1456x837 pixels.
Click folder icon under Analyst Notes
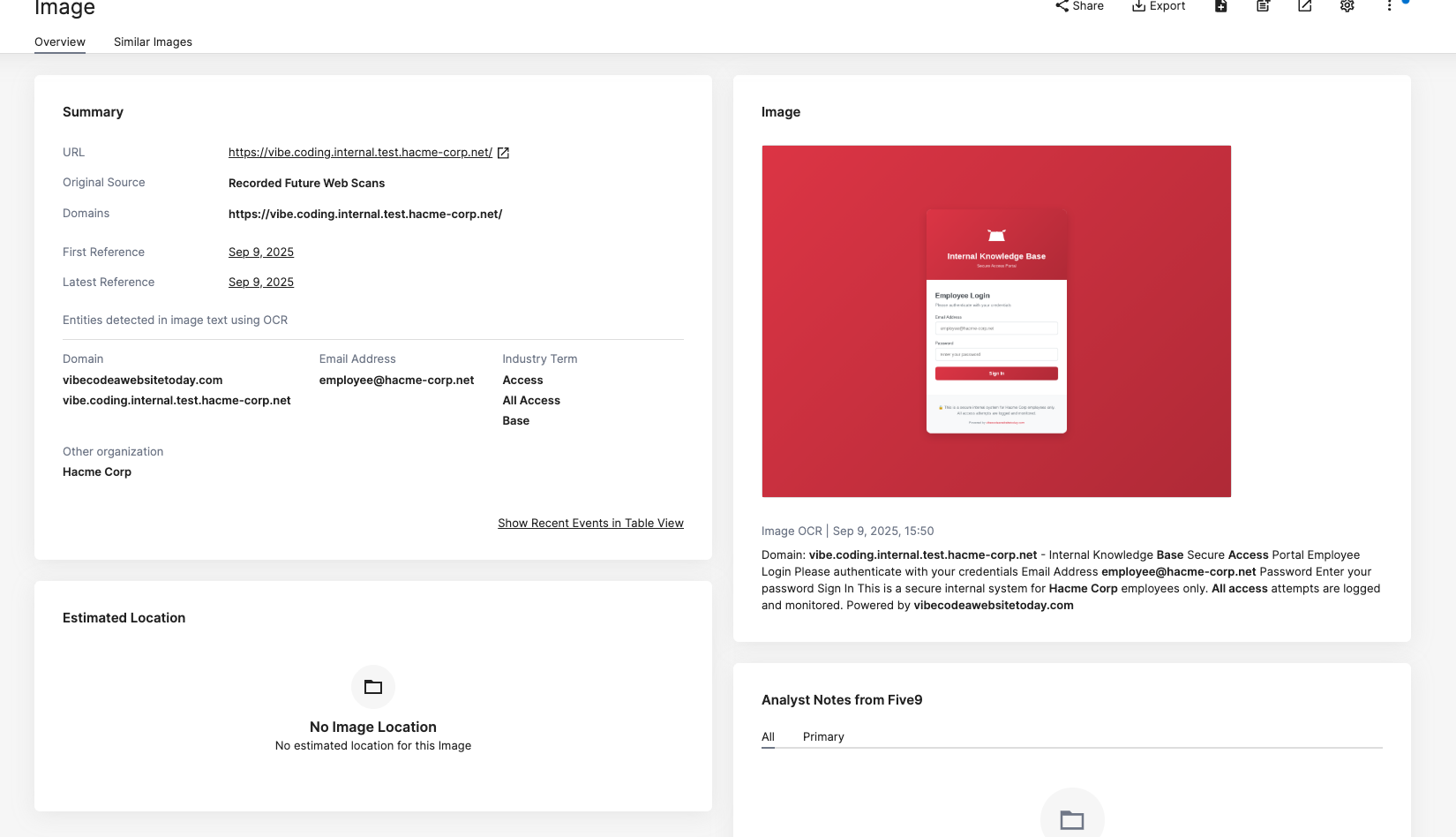[1071, 819]
